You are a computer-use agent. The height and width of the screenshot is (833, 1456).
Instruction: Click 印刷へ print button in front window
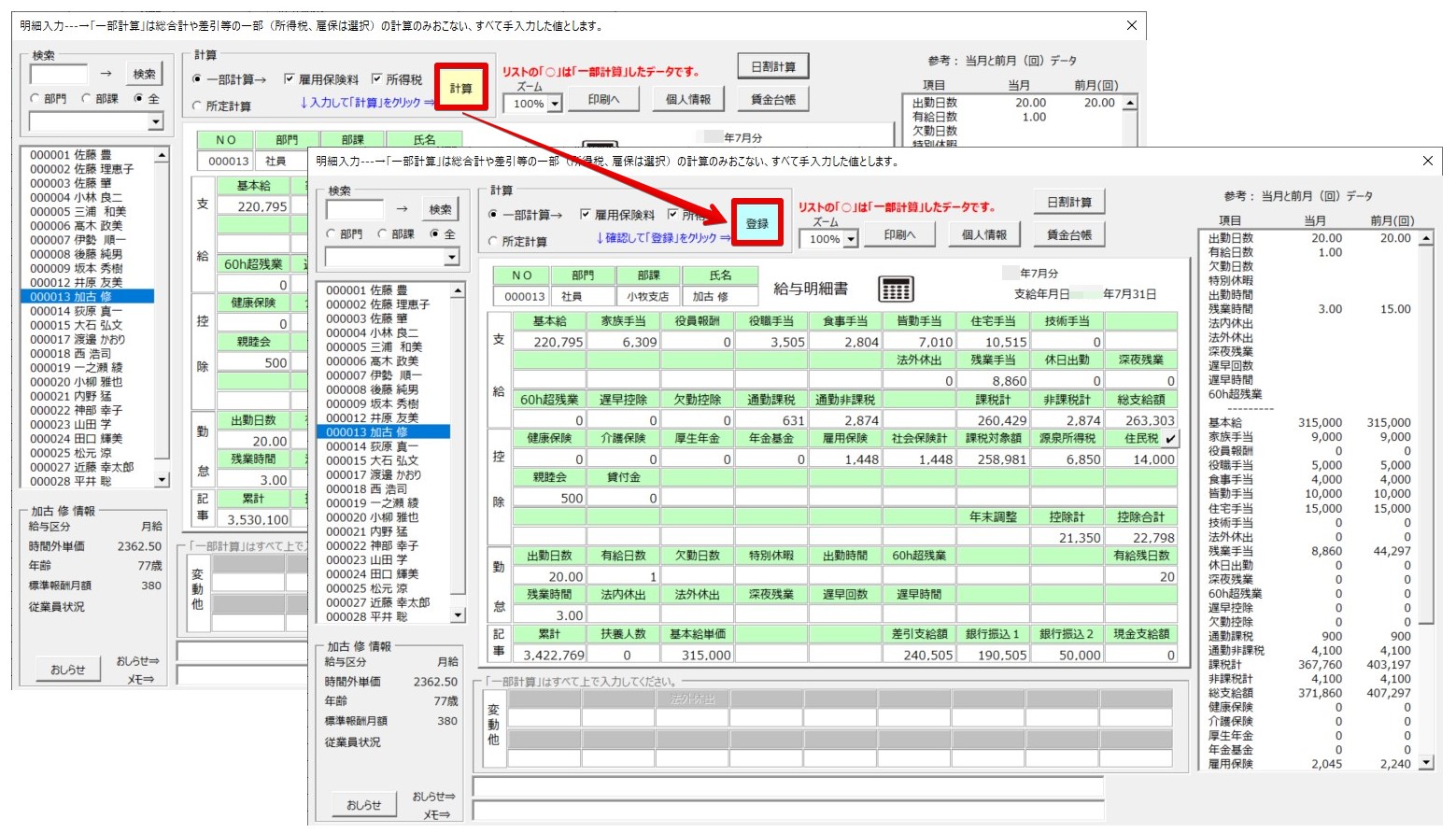899,234
